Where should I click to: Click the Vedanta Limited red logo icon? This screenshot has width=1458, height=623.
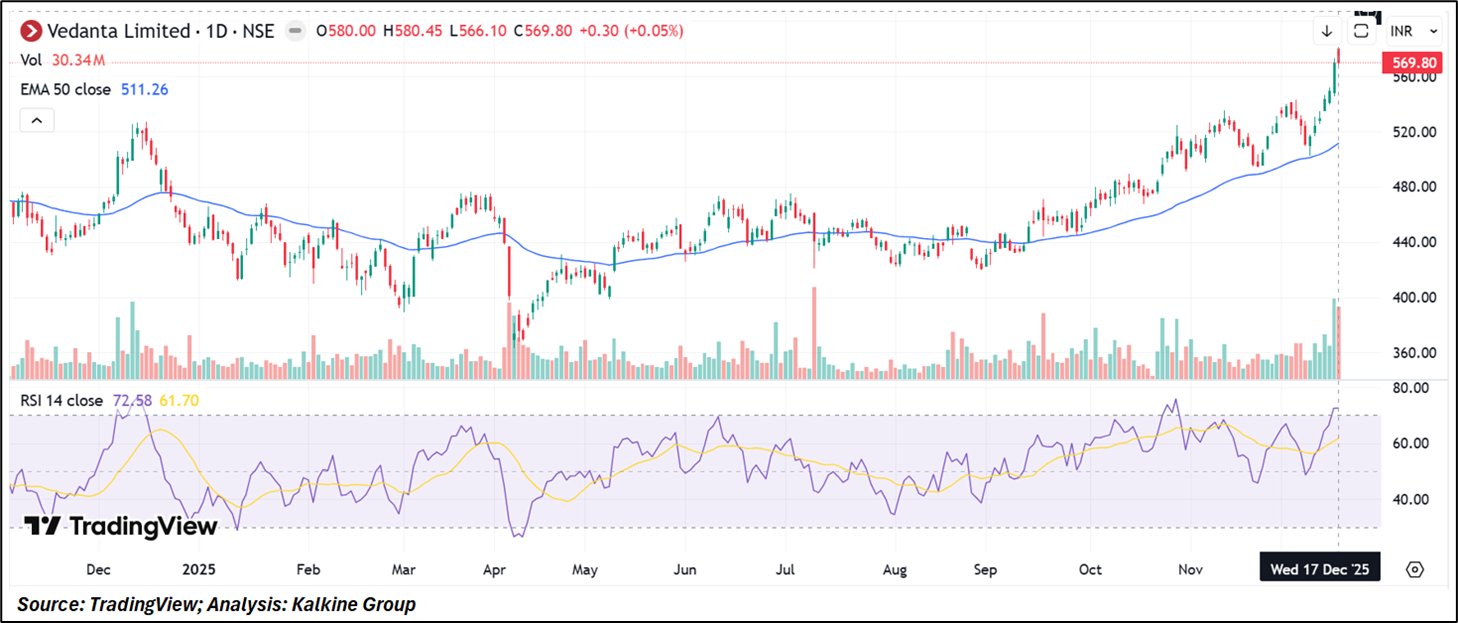tap(32, 31)
